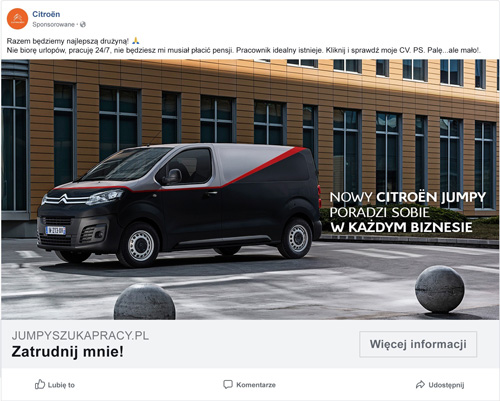Click the Citroën chevron emblem on van grille
Screen dimensions: 500x401
coord(64,199)
